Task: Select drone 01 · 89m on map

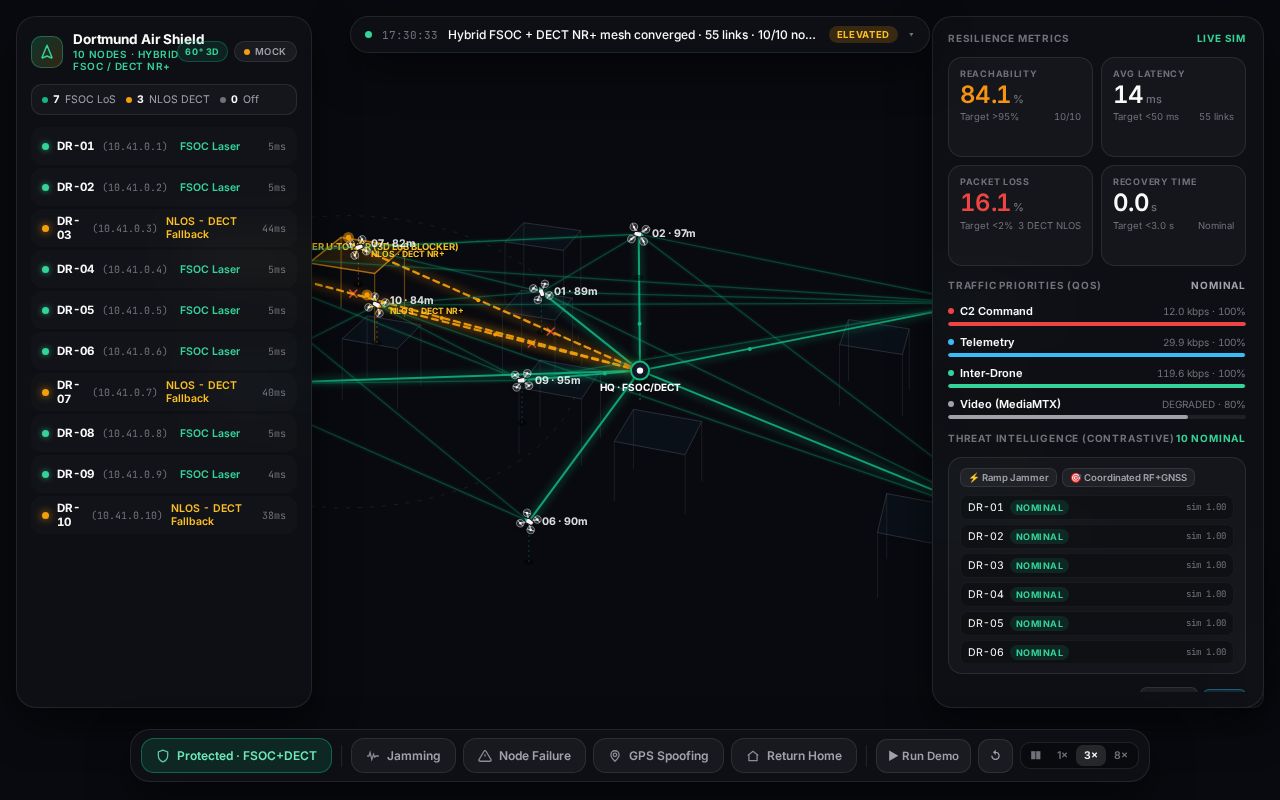Action: pyautogui.click(x=541, y=292)
